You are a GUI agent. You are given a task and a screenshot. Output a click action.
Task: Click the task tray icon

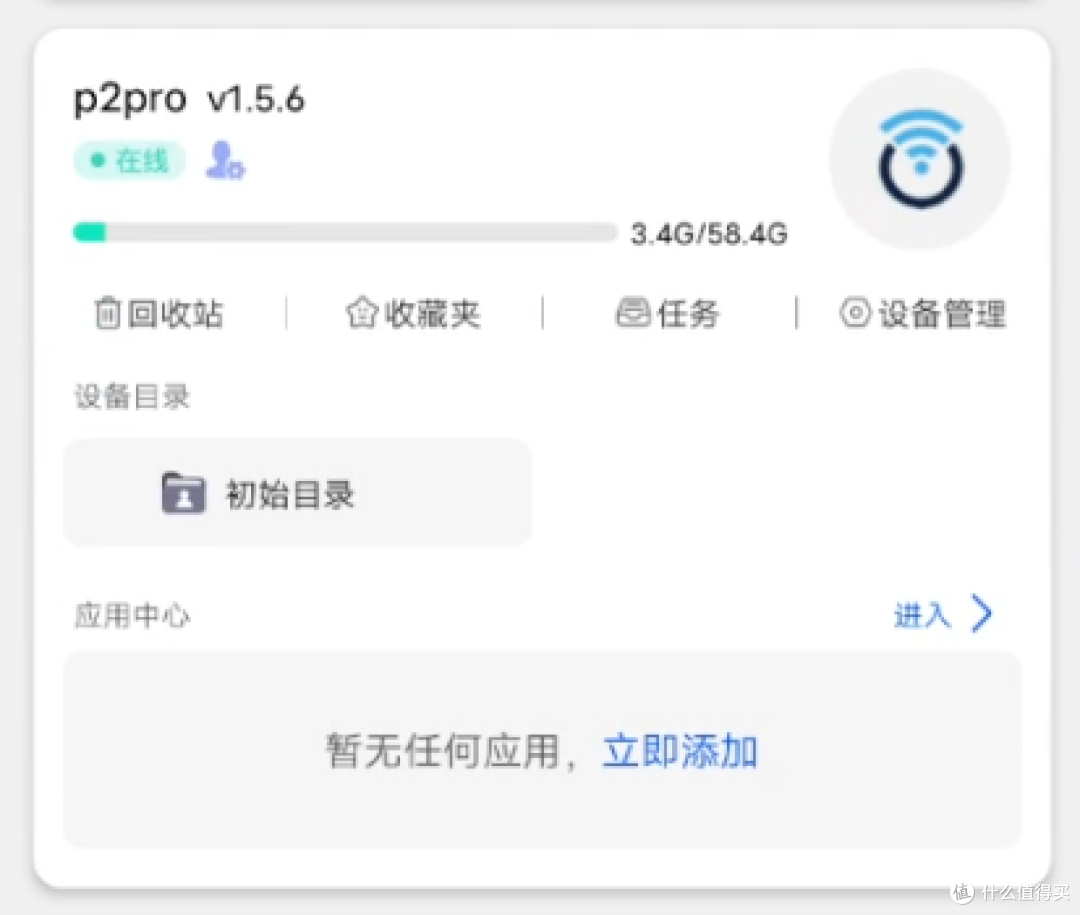click(x=633, y=312)
